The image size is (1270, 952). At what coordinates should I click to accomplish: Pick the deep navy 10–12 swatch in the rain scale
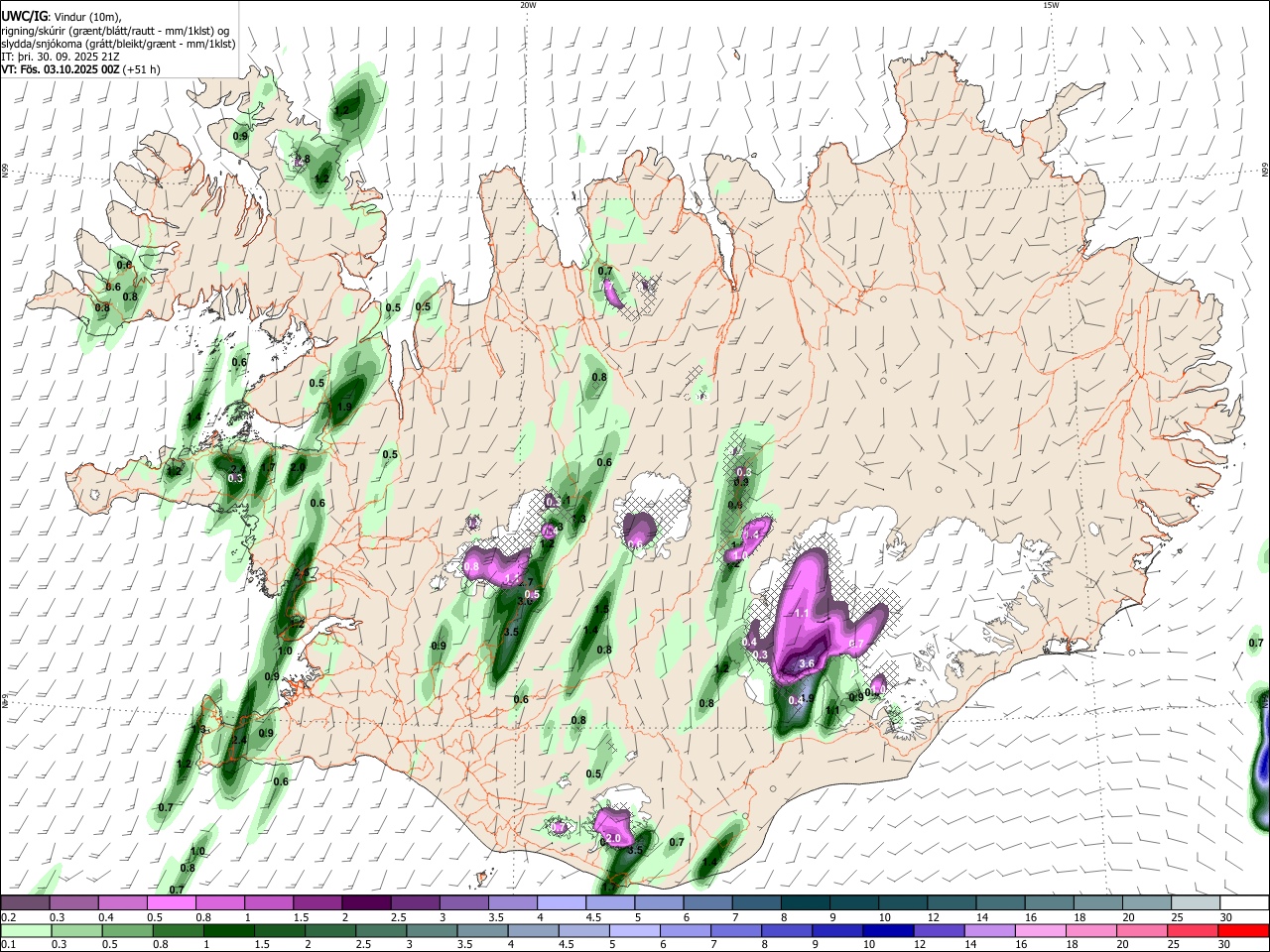pyautogui.click(x=888, y=930)
